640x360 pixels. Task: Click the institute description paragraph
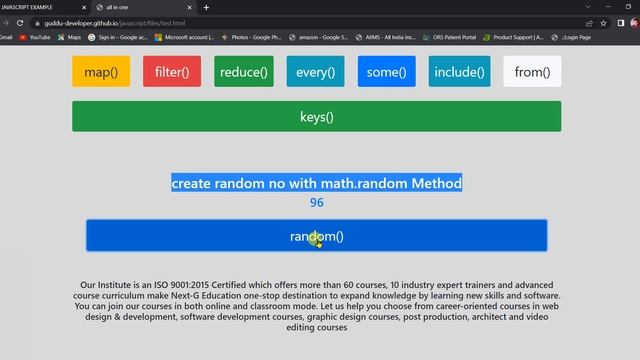[x=317, y=306]
